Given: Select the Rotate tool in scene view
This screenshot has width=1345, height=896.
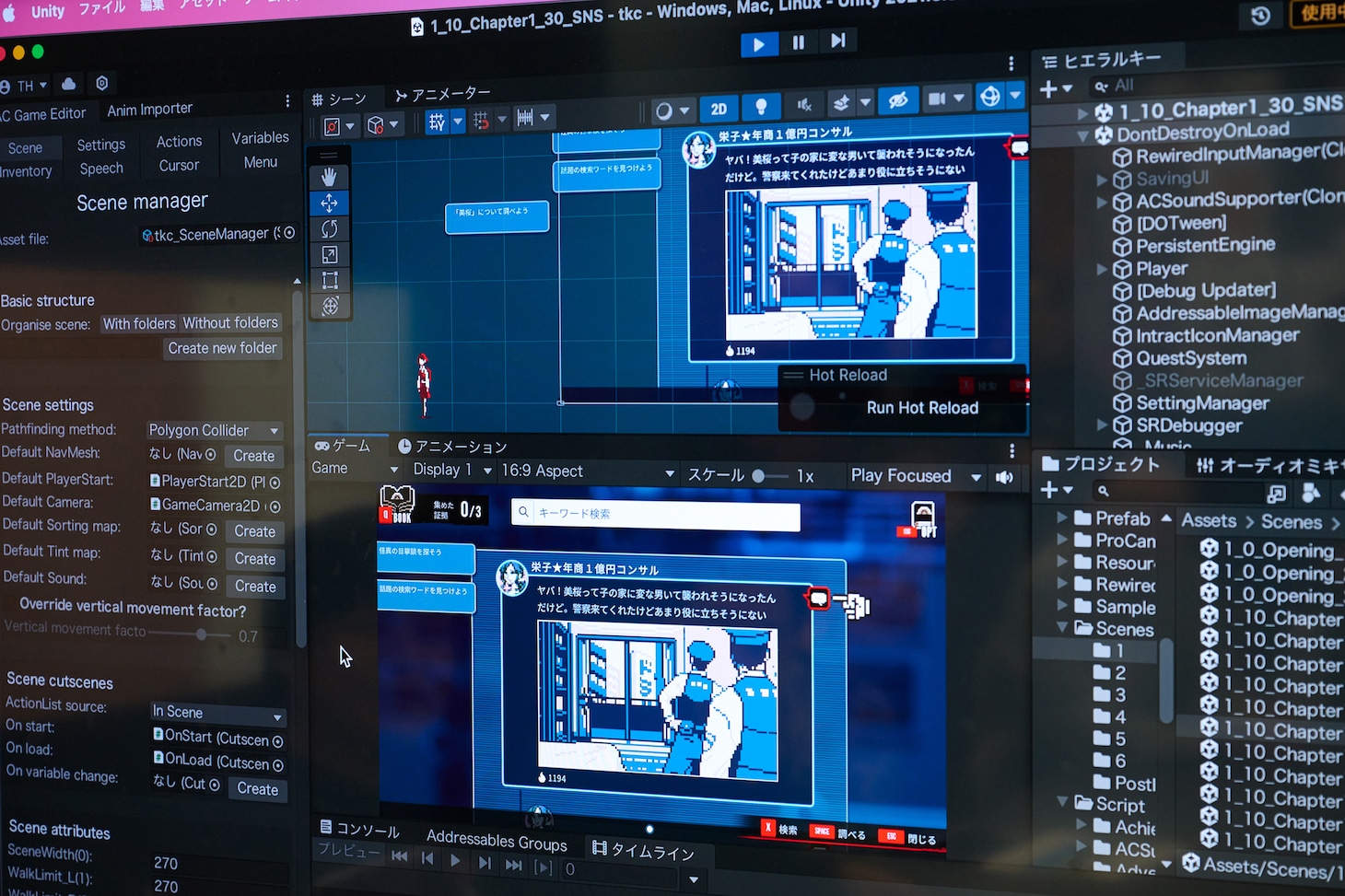Looking at the screenshot, I should [x=329, y=228].
